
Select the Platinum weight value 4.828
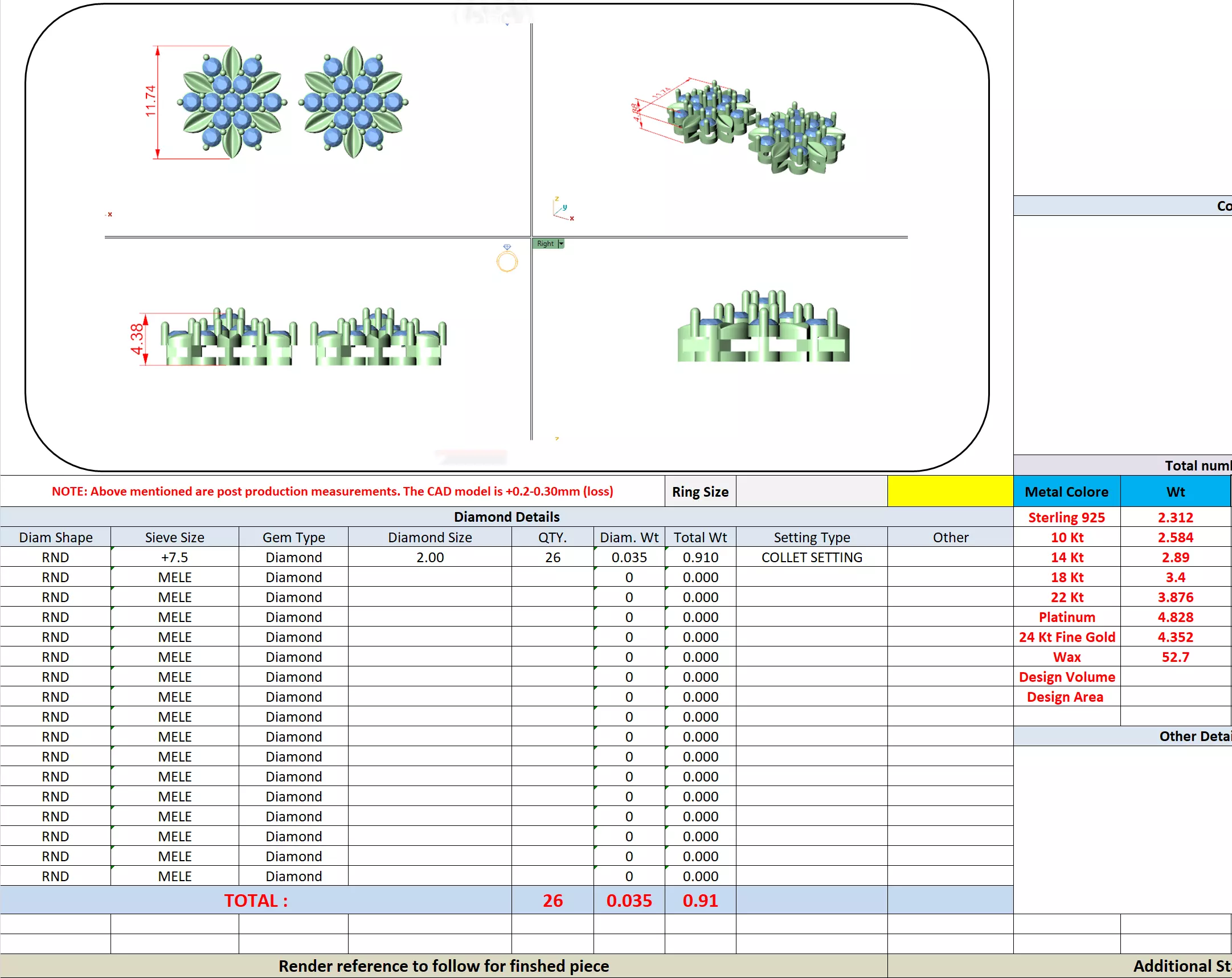click(1175, 617)
